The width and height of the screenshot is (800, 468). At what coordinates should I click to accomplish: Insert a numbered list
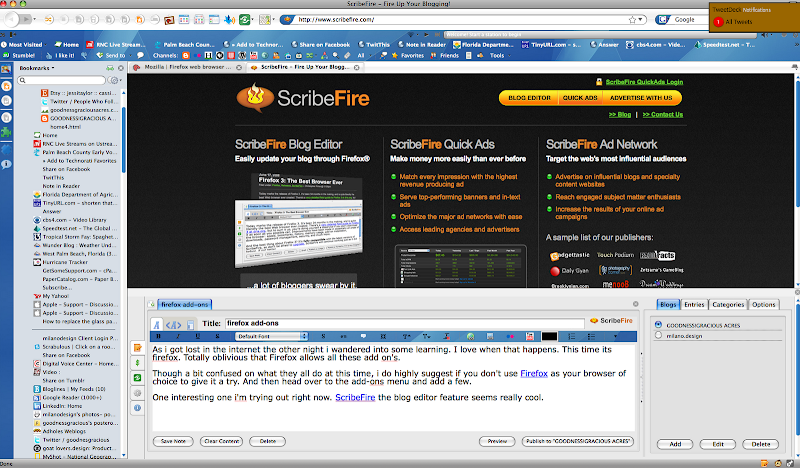coord(571,336)
